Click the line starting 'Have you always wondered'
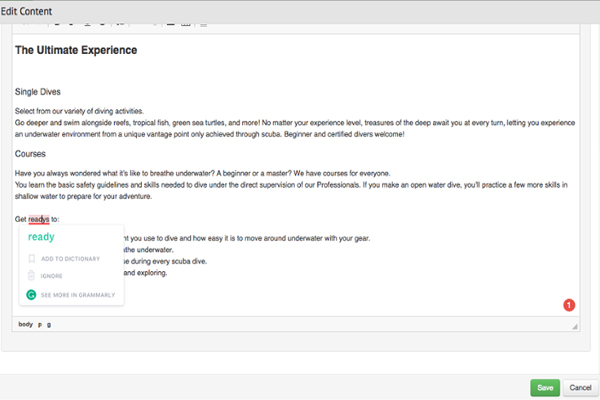 pos(202,173)
